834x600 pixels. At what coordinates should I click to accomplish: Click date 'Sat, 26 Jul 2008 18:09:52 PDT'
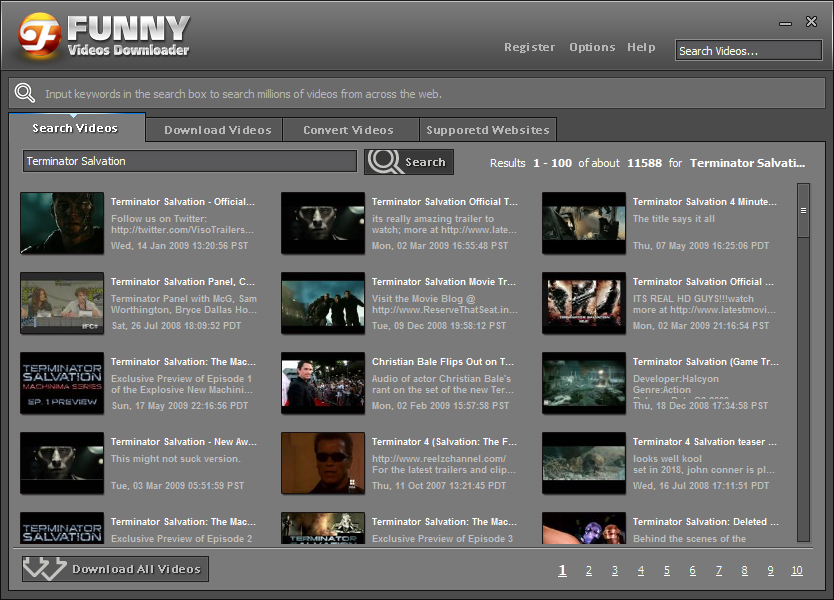click(176, 326)
